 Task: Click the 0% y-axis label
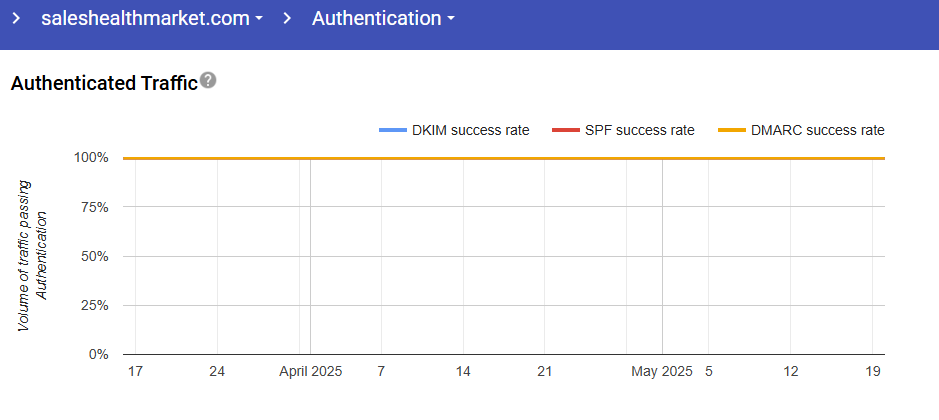[x=97, y=354]
